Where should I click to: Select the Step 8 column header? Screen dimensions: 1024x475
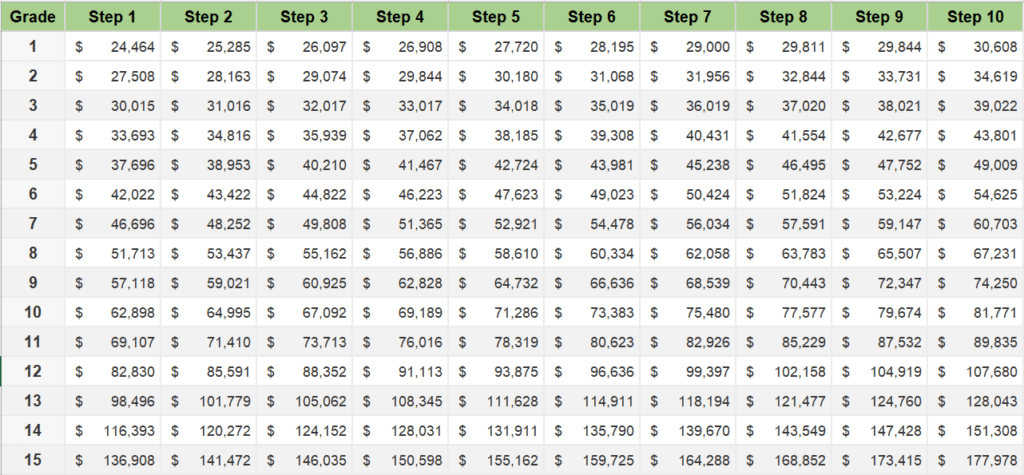[x=784, y=17]
